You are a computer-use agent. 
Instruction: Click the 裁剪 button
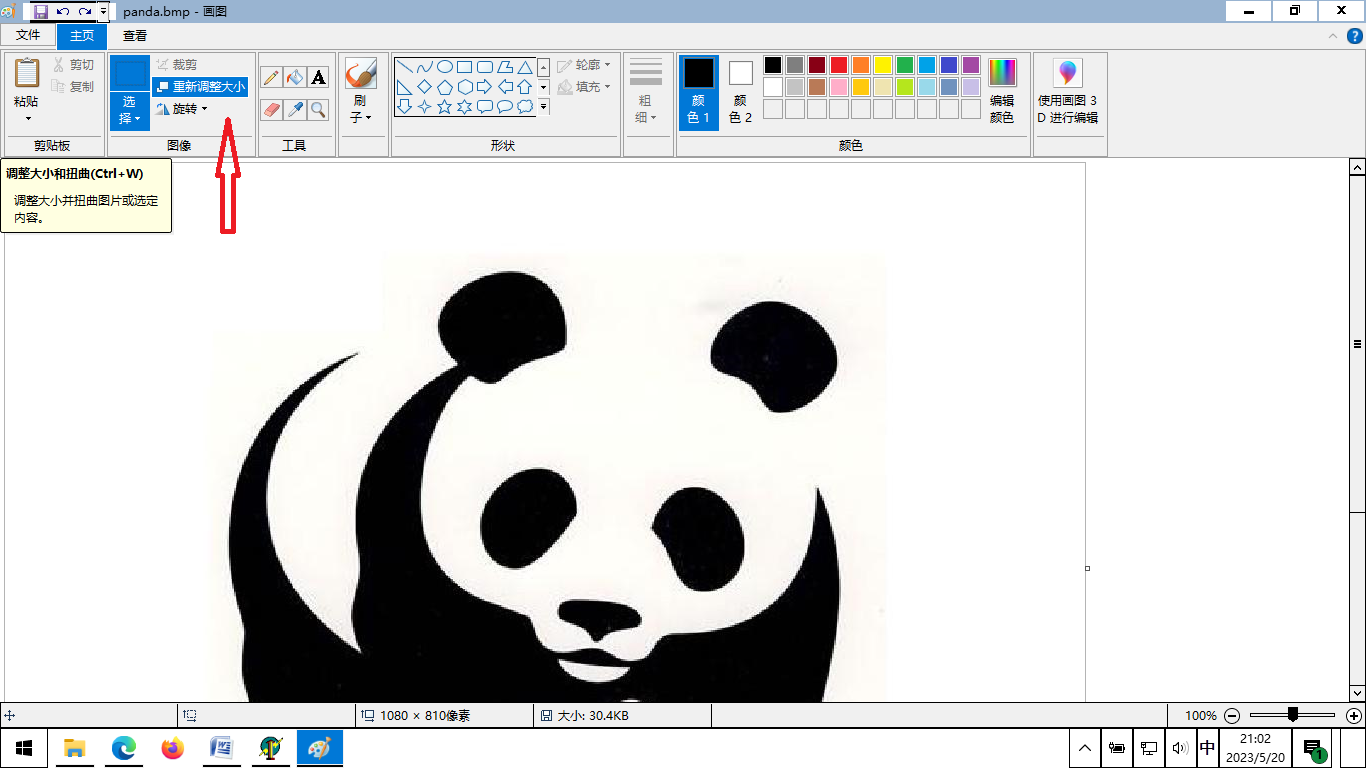tap(177, 65)
